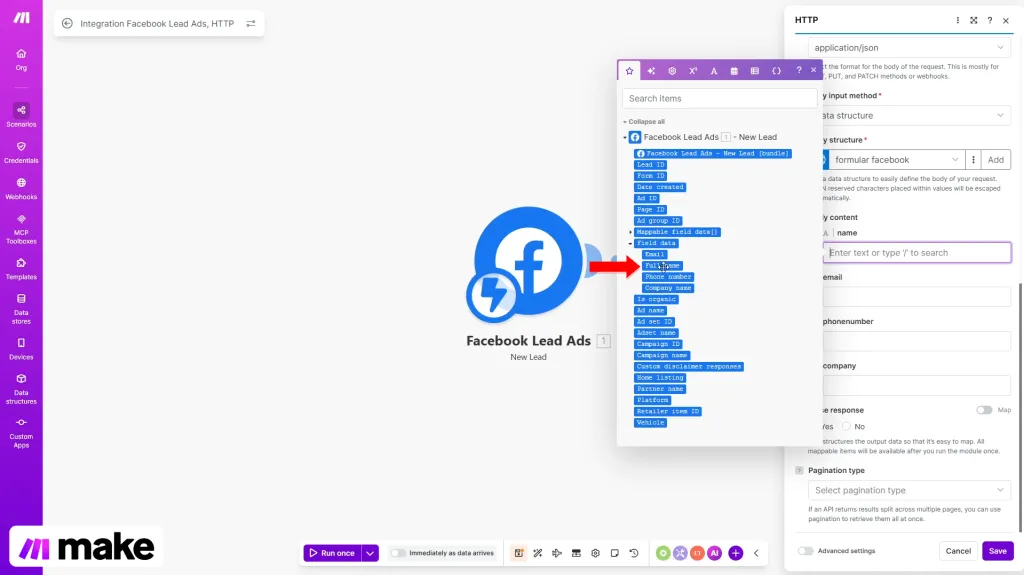Open the array functions tab

pyautogui.click(x=755, y=71)
